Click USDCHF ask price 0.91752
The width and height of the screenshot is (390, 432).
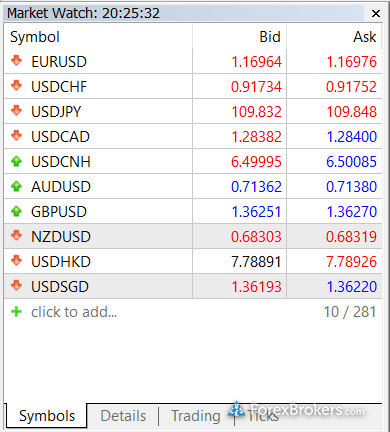pyautogui.click(x=352, y=87)
